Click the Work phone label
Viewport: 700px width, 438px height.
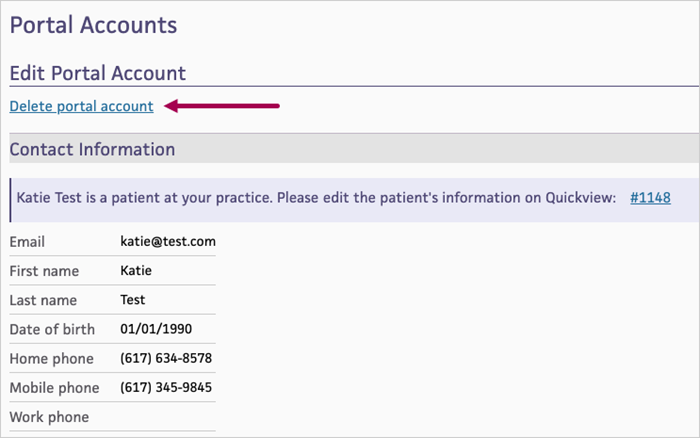coord(49,417)
